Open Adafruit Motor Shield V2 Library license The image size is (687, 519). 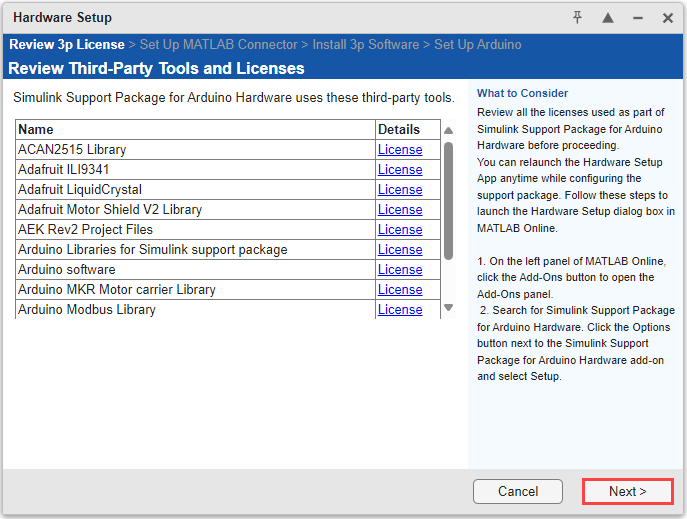pyautogui.click(x=400, y=210)
